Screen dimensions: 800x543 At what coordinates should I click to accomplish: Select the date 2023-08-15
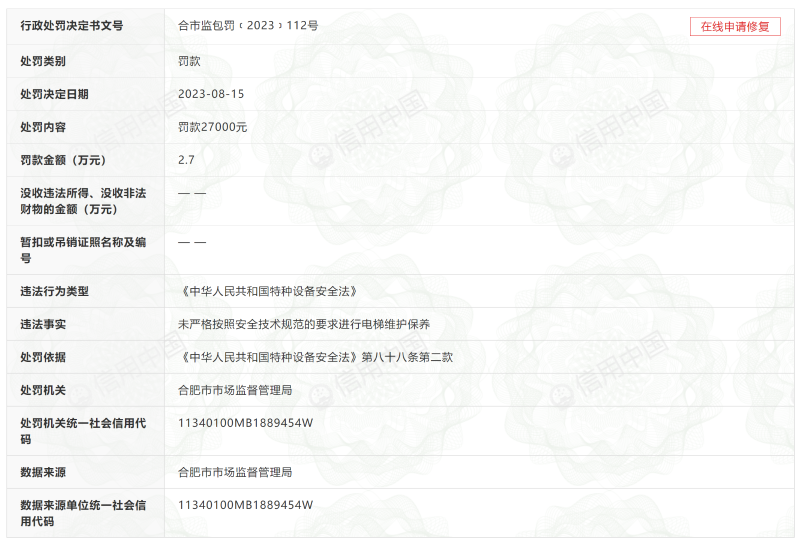(x=211, y=94)
